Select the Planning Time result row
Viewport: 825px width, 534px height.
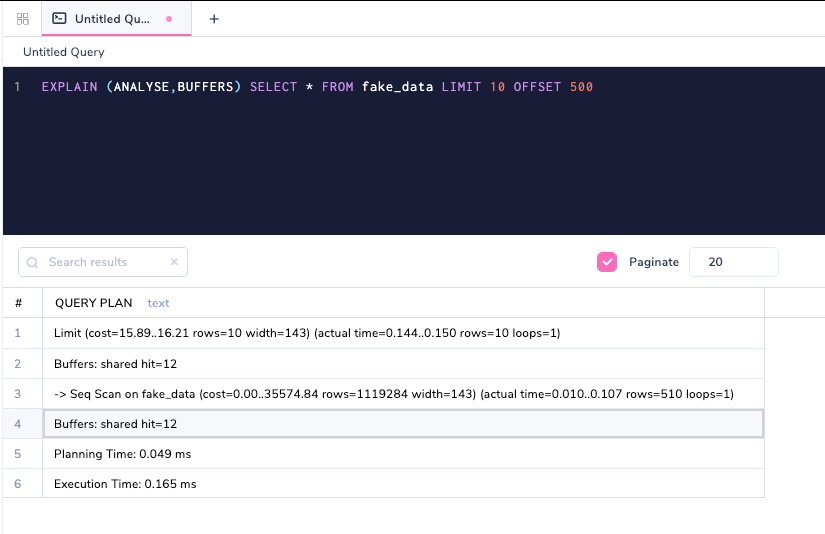click(122, 454)
